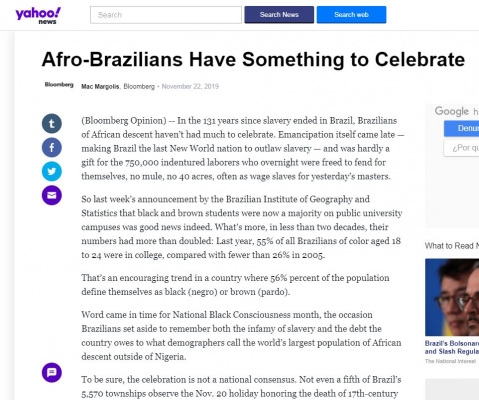Click the blue Denunciar ad button
479x400 pixels.
(461, 129)
